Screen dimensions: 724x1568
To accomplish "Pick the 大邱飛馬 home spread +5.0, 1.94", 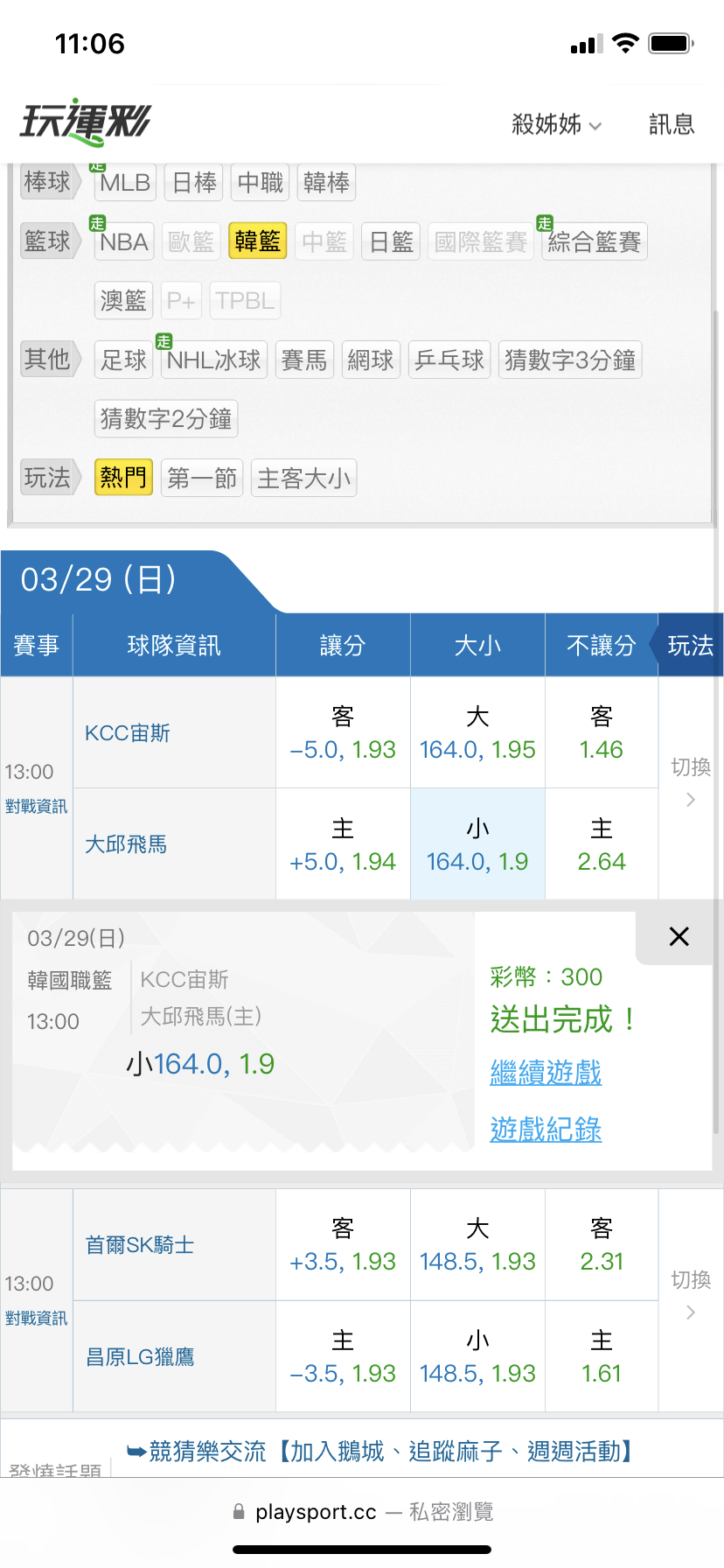I will (343, 844).
